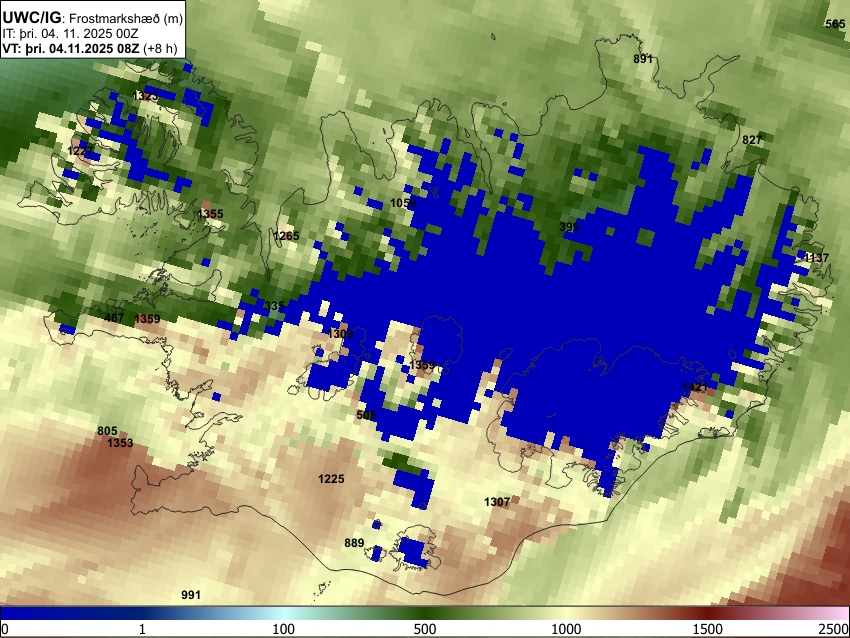Click the 1355 map value
The image size is (850, 638).
(x=210, y=214)
